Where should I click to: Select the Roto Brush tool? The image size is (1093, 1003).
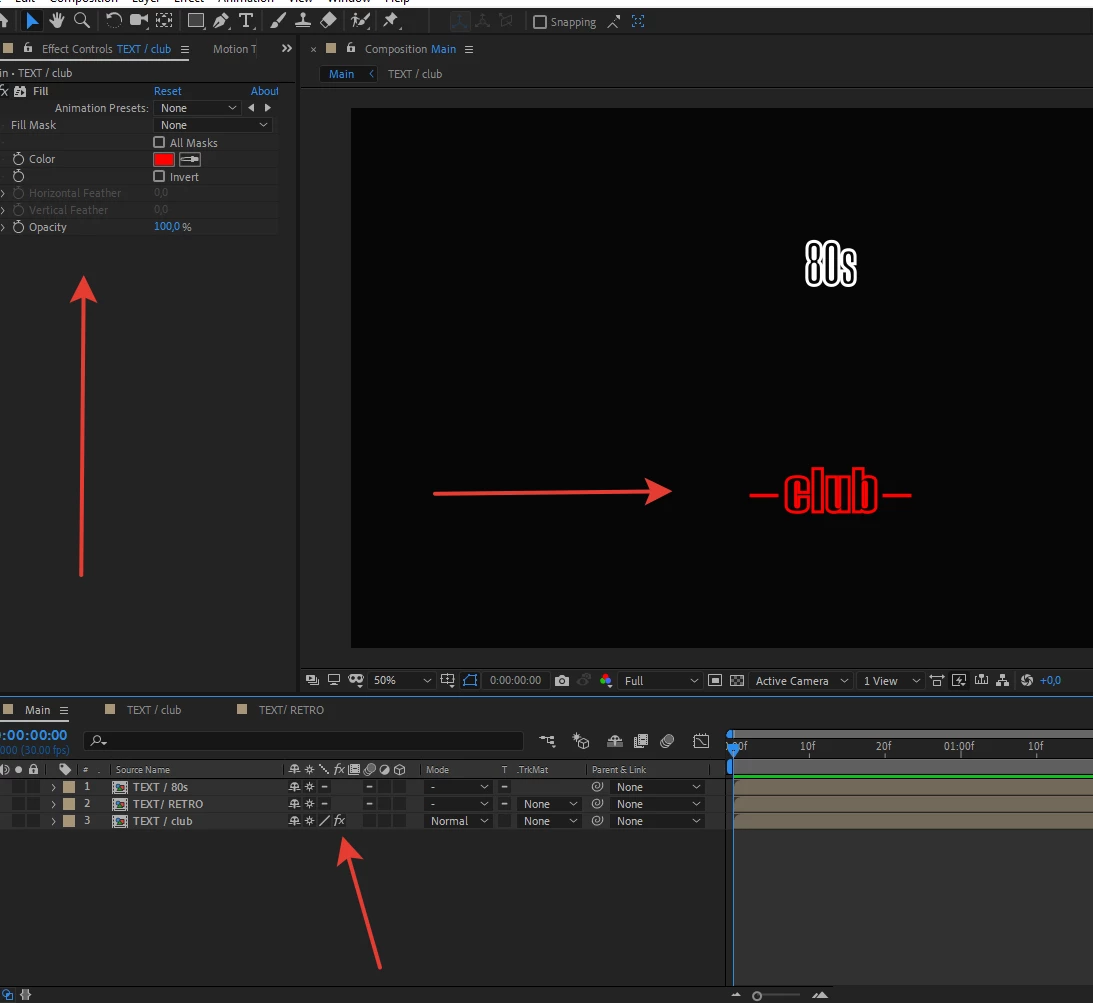360,21
